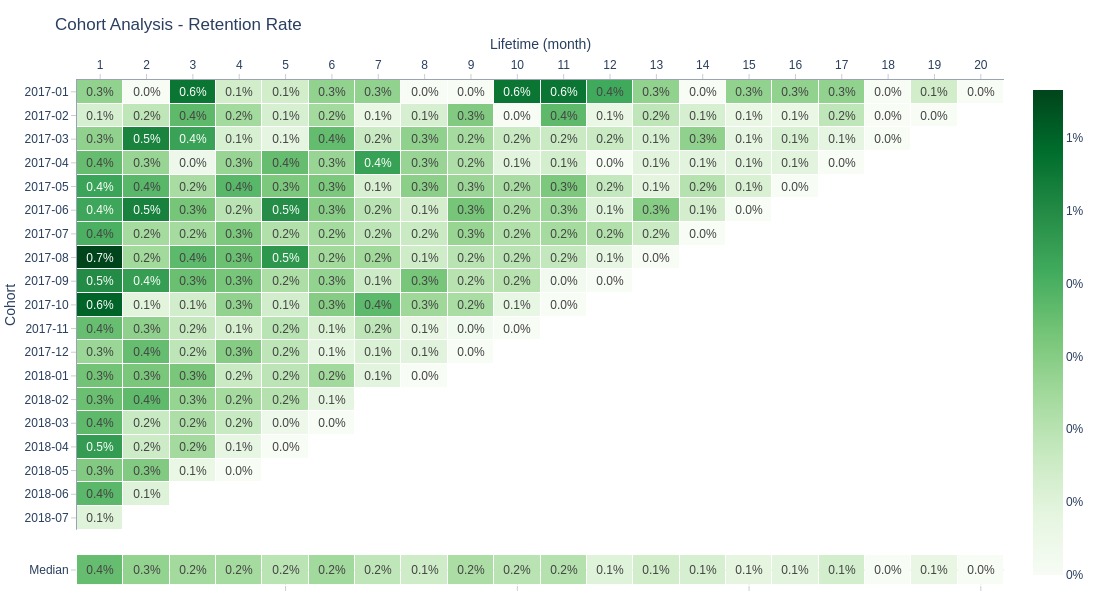Viewport: 1100px width, 600px height.
Task: Click the 0.6% cell in 2017-10 month 1
Action: (100, 305)
